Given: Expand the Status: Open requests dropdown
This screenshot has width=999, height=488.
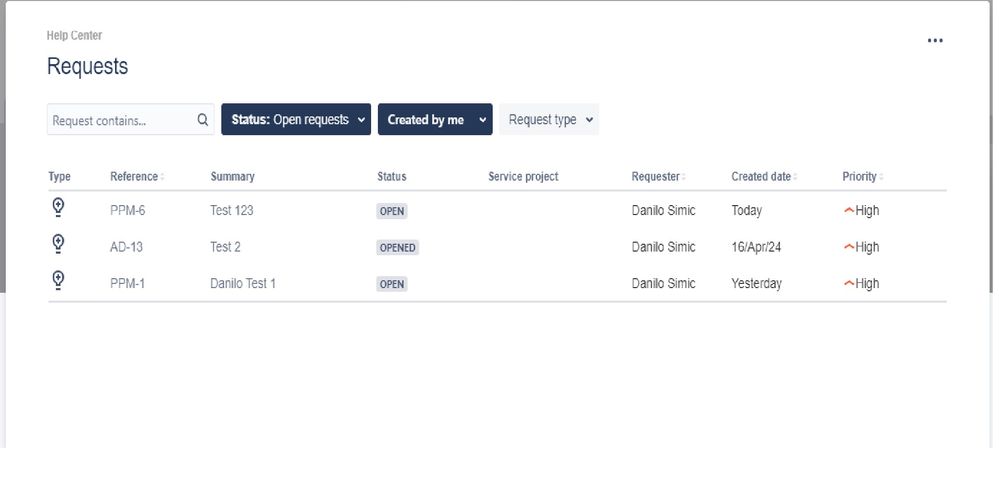Looking at the screenshot, I should 296,119.
